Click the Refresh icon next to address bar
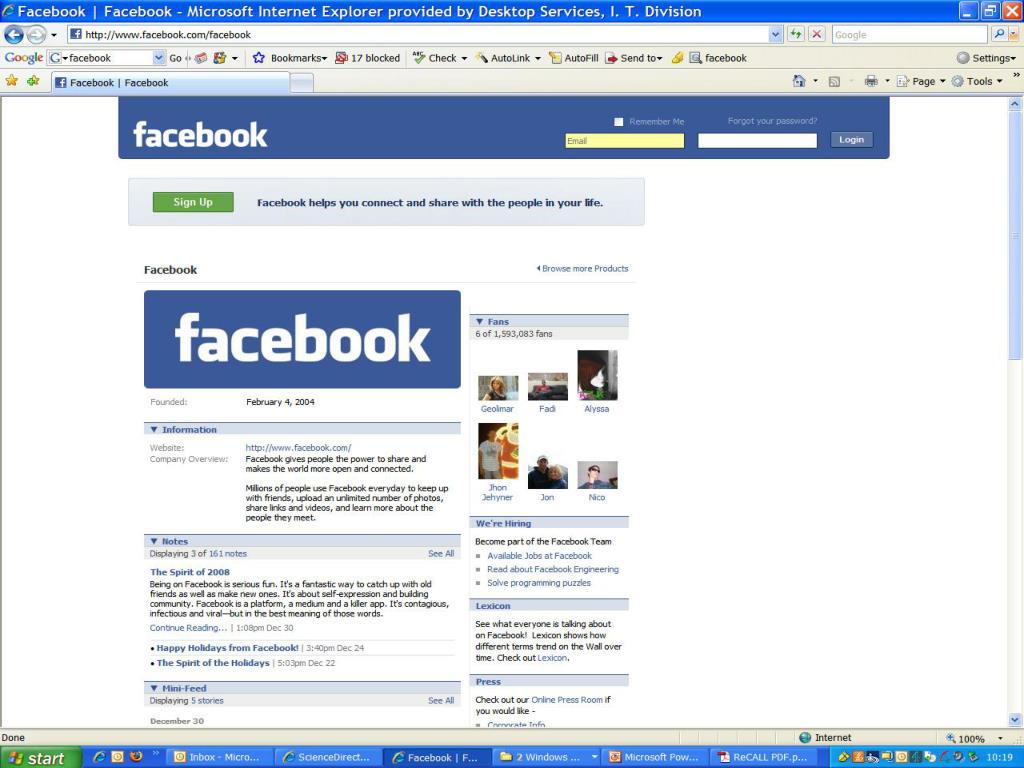The height and width of the screenshot is (768, 1024). 795,34
